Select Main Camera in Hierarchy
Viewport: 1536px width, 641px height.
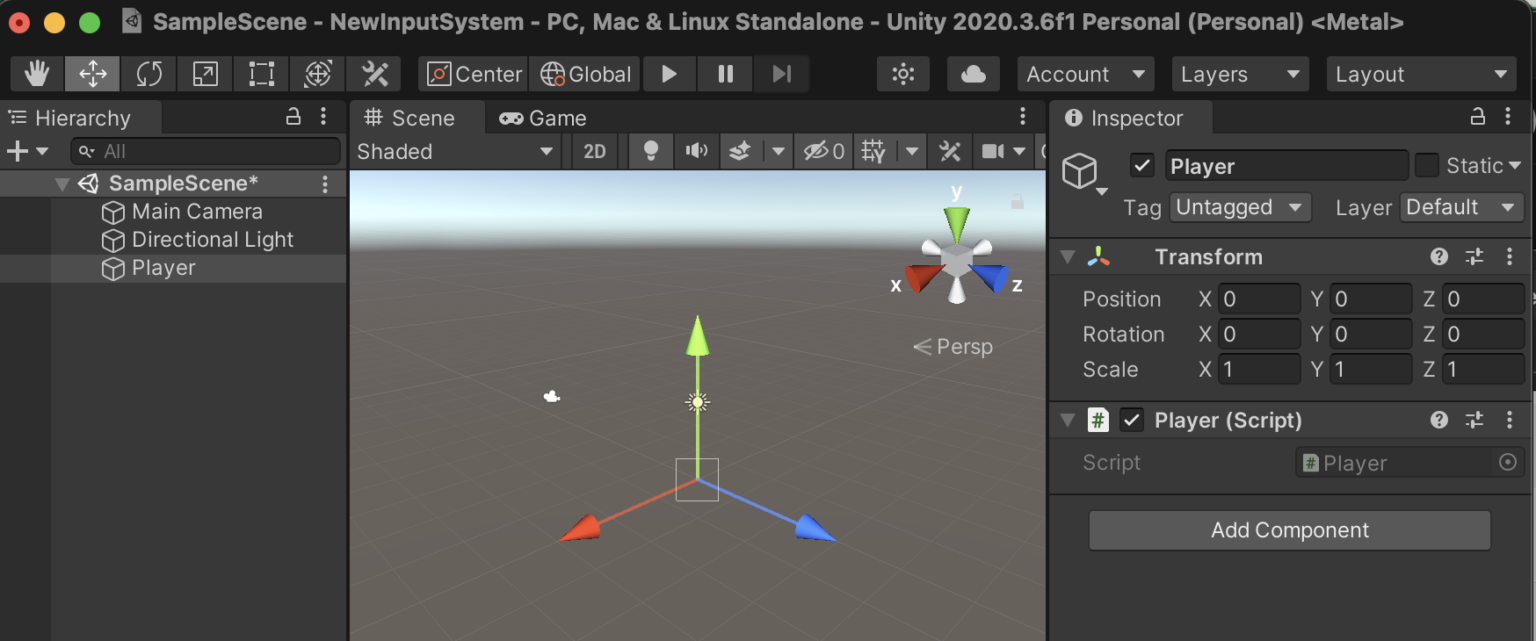coord(197,211)
